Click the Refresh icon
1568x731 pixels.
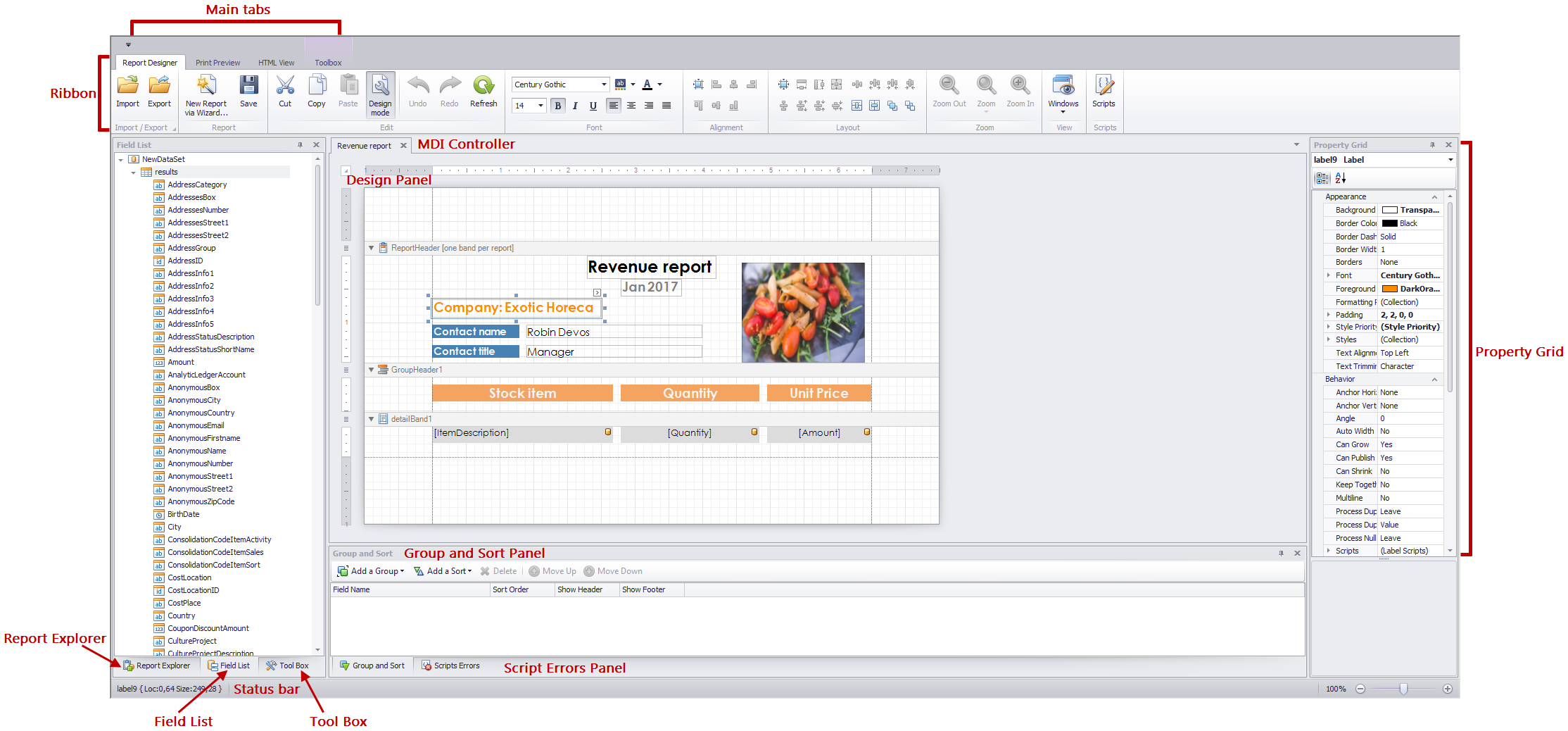[x=483, y=87]
